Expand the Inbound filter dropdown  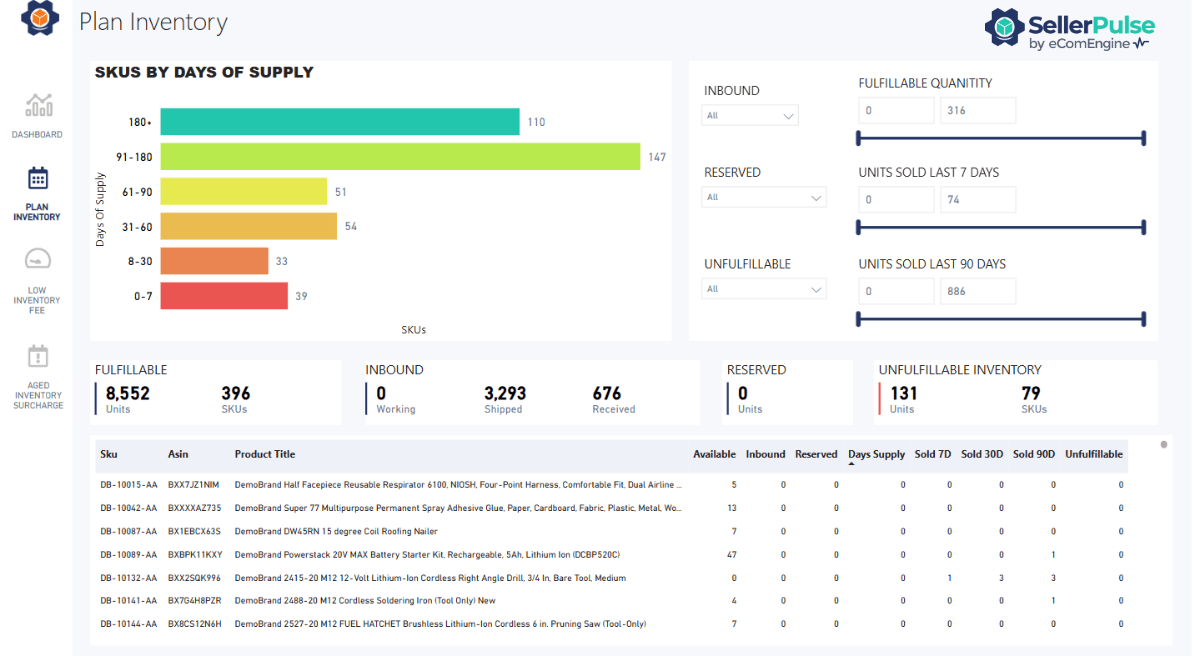point(751,116)
